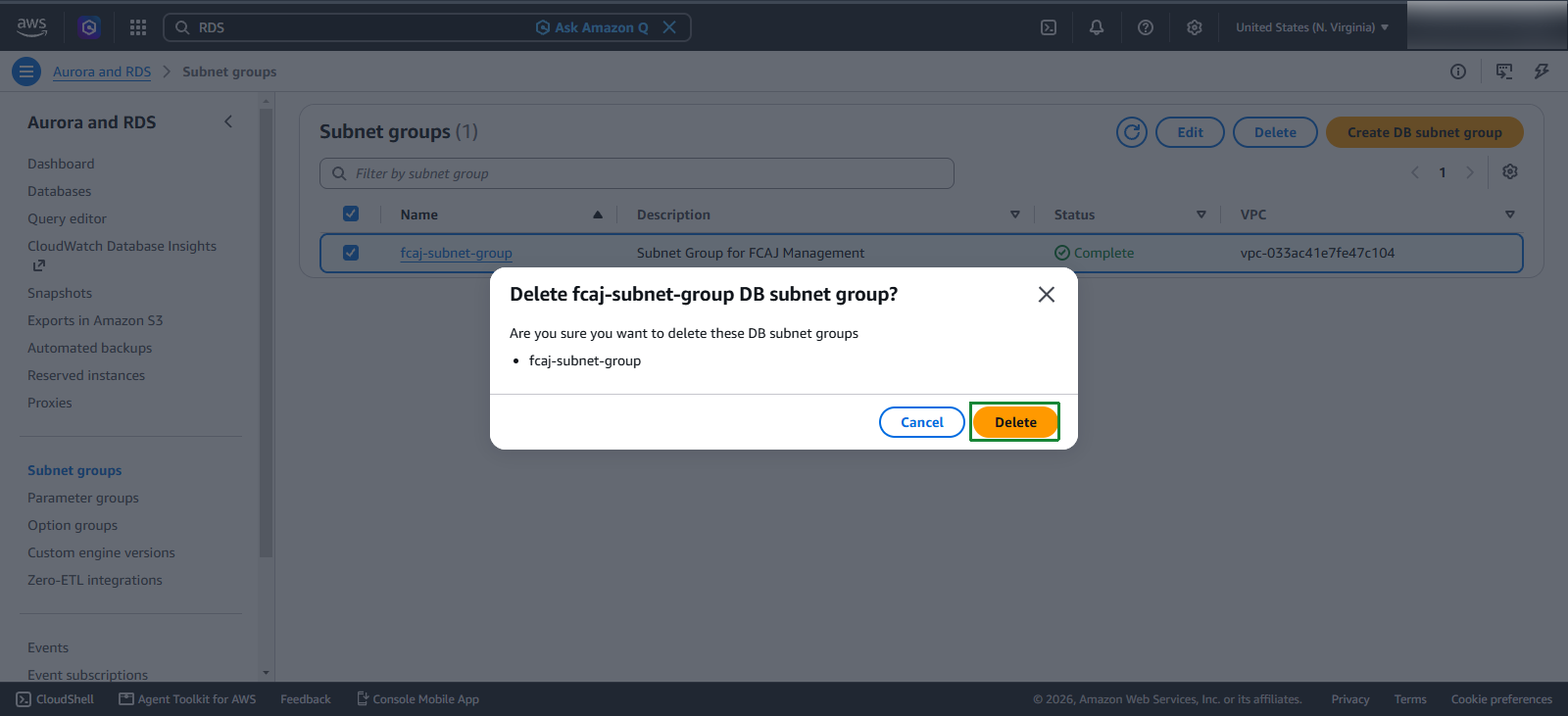The image size is (1568, 716).
Task: Sort by Description column arrow
Action: click(1015, 215)
